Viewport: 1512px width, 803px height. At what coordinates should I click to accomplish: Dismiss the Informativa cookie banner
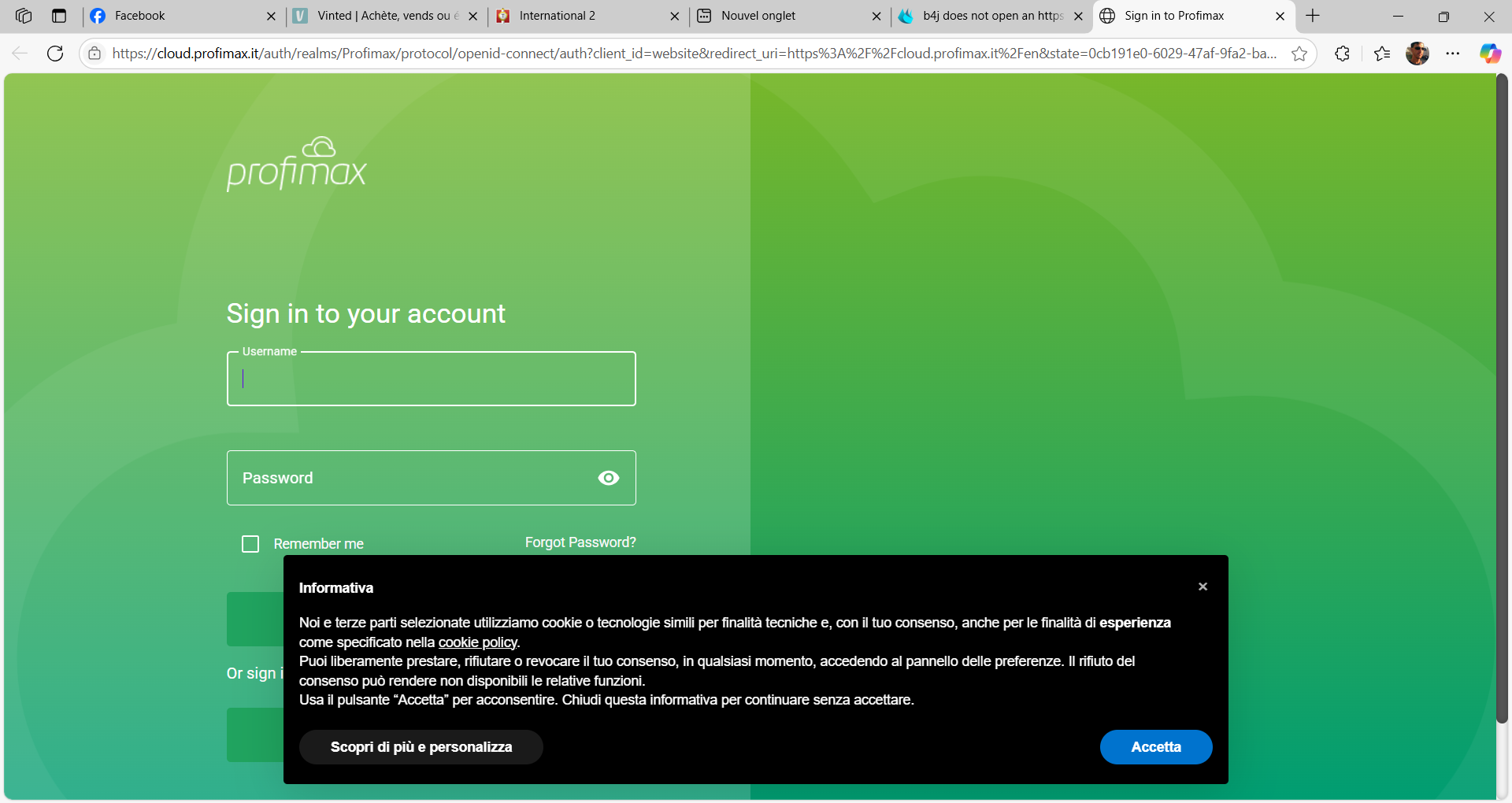(x=1203, y=587)
